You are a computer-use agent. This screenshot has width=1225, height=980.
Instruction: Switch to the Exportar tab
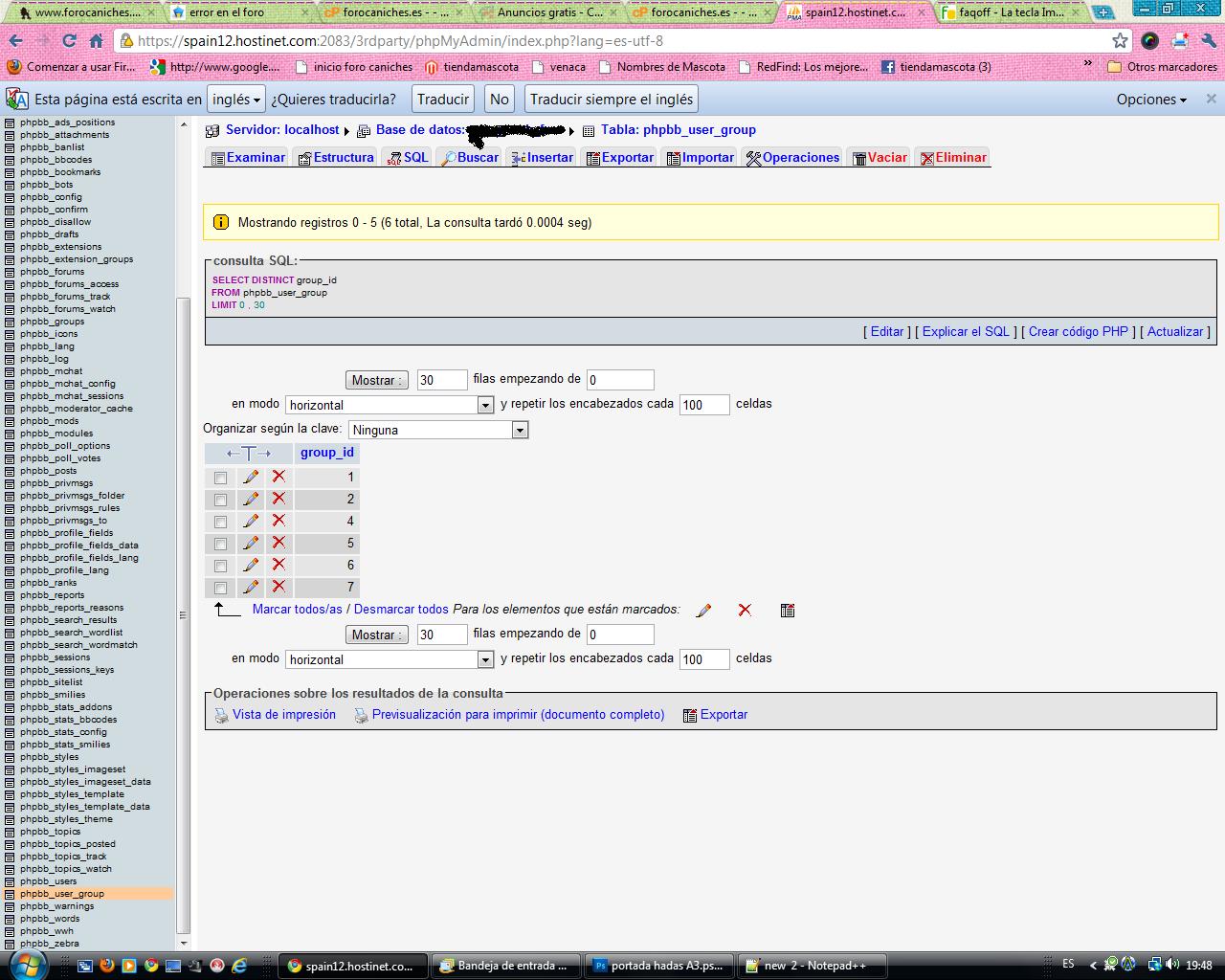click(620, 158)
